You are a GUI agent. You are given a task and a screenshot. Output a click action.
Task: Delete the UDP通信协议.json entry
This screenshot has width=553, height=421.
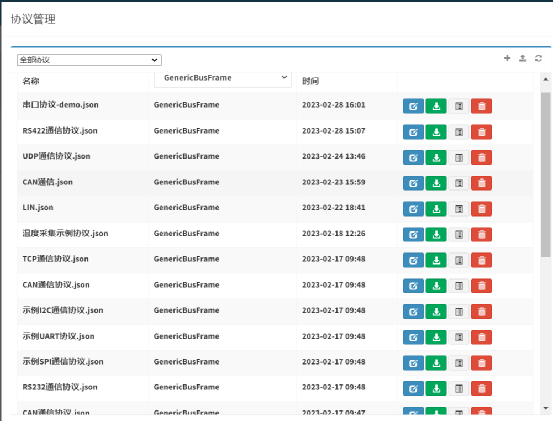[x=481, y=158]
